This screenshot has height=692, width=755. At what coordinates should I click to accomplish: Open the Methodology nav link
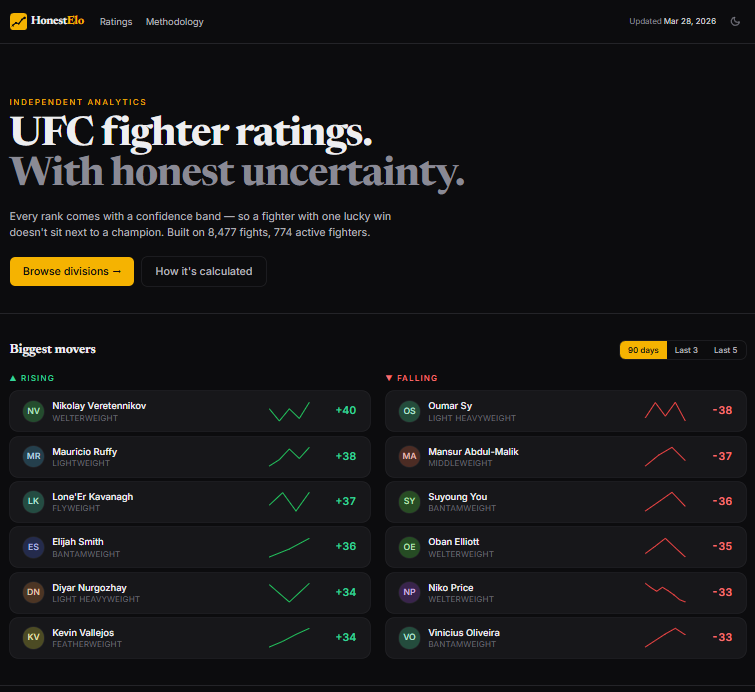point(175,22)
